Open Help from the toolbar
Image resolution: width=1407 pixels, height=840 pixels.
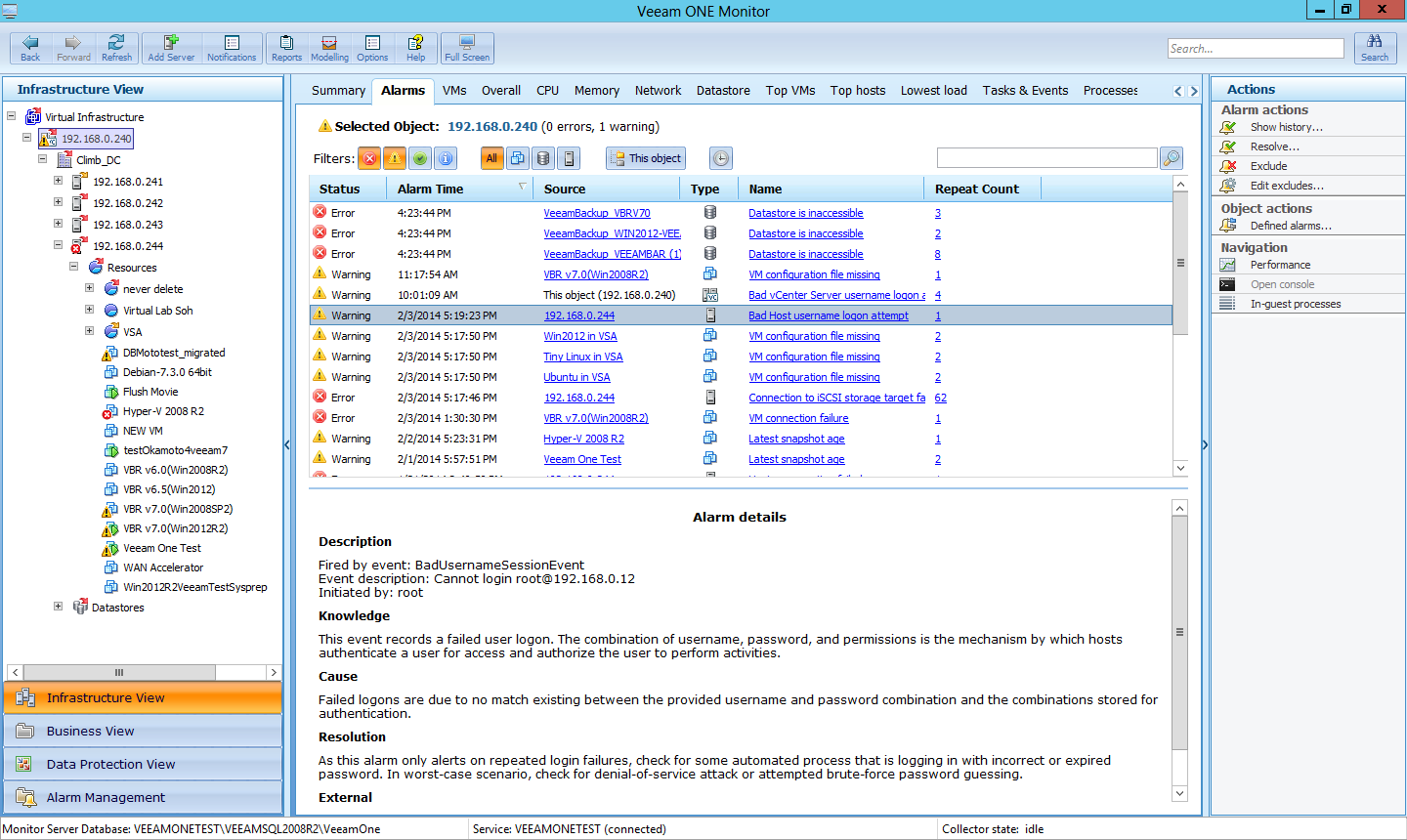click(415, 48)
